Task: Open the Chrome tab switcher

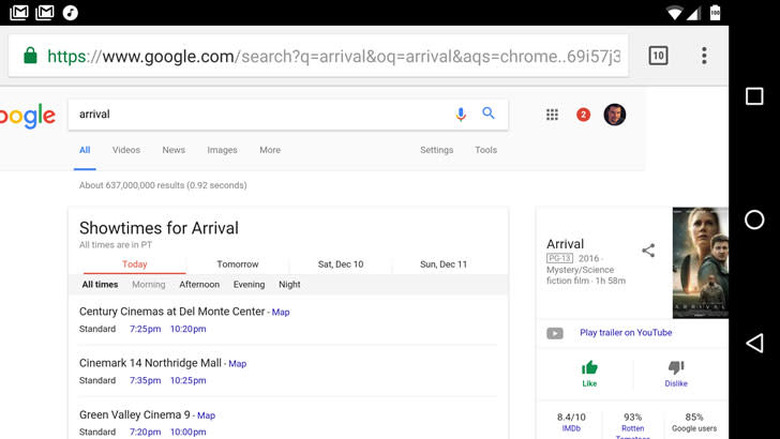Action: [658, 56]
